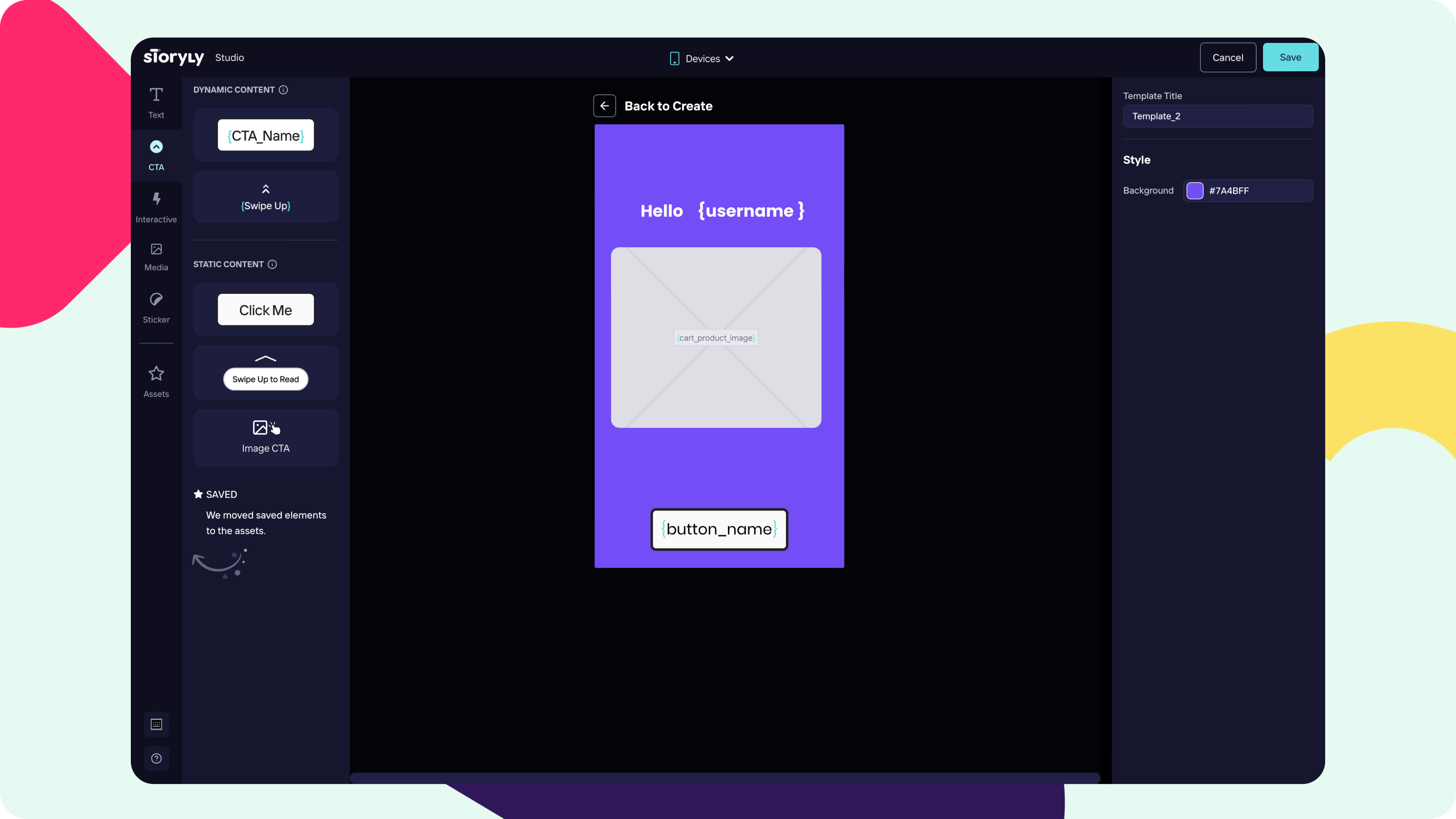Expand the Devices dropdown
The height and width of the screenshot is (819, 1456).
click(701, 58)
